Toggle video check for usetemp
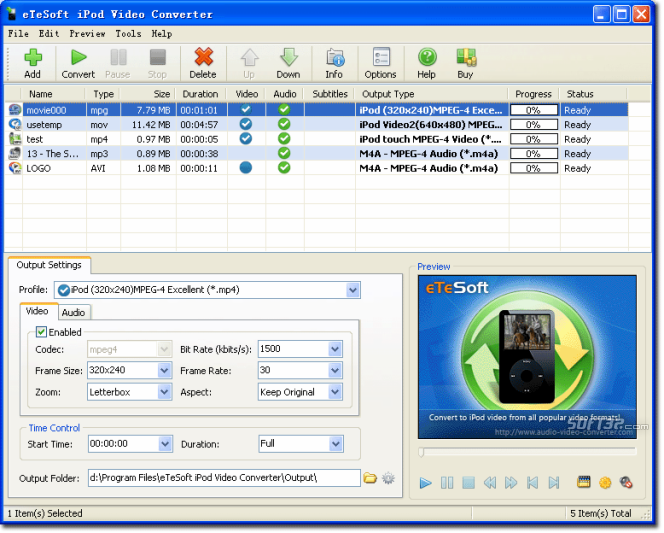 point(246,124)
